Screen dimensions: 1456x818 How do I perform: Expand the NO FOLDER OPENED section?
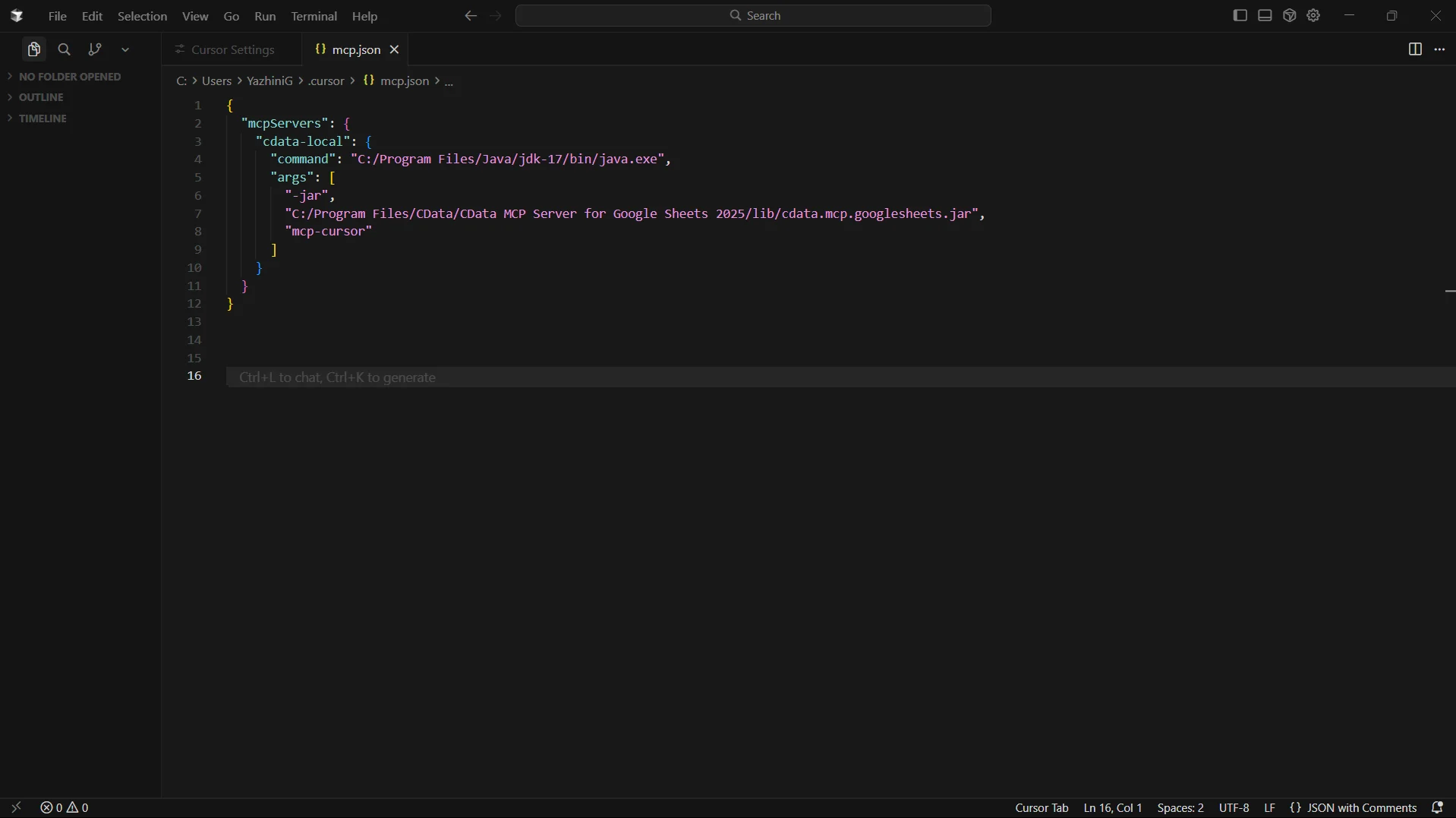click(69, 77)
